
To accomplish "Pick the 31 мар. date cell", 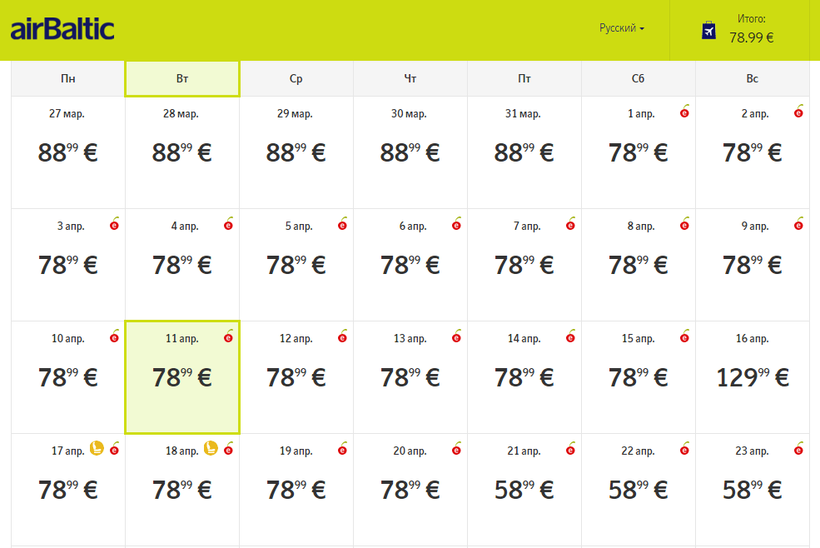I will (524, 152).
